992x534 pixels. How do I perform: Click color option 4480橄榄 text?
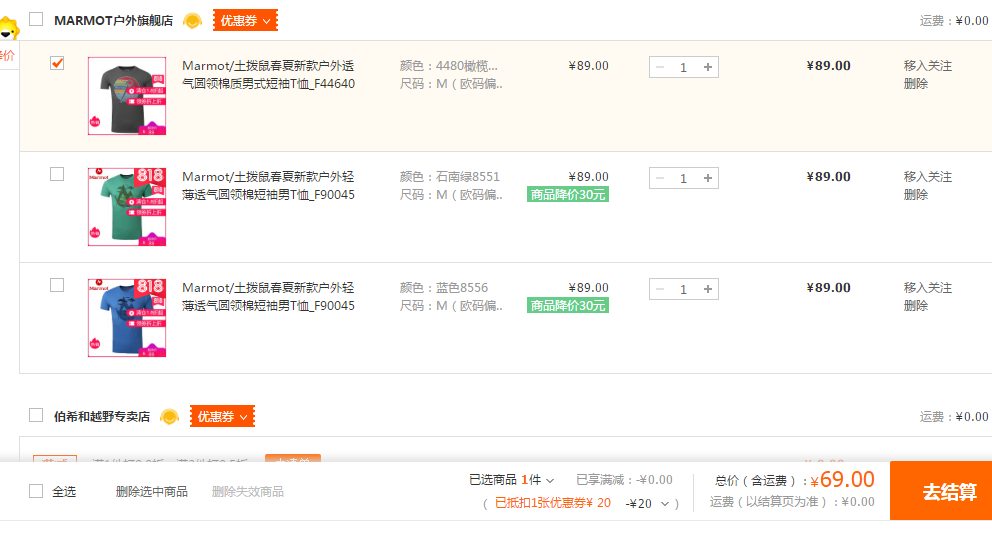click(449, 66)
